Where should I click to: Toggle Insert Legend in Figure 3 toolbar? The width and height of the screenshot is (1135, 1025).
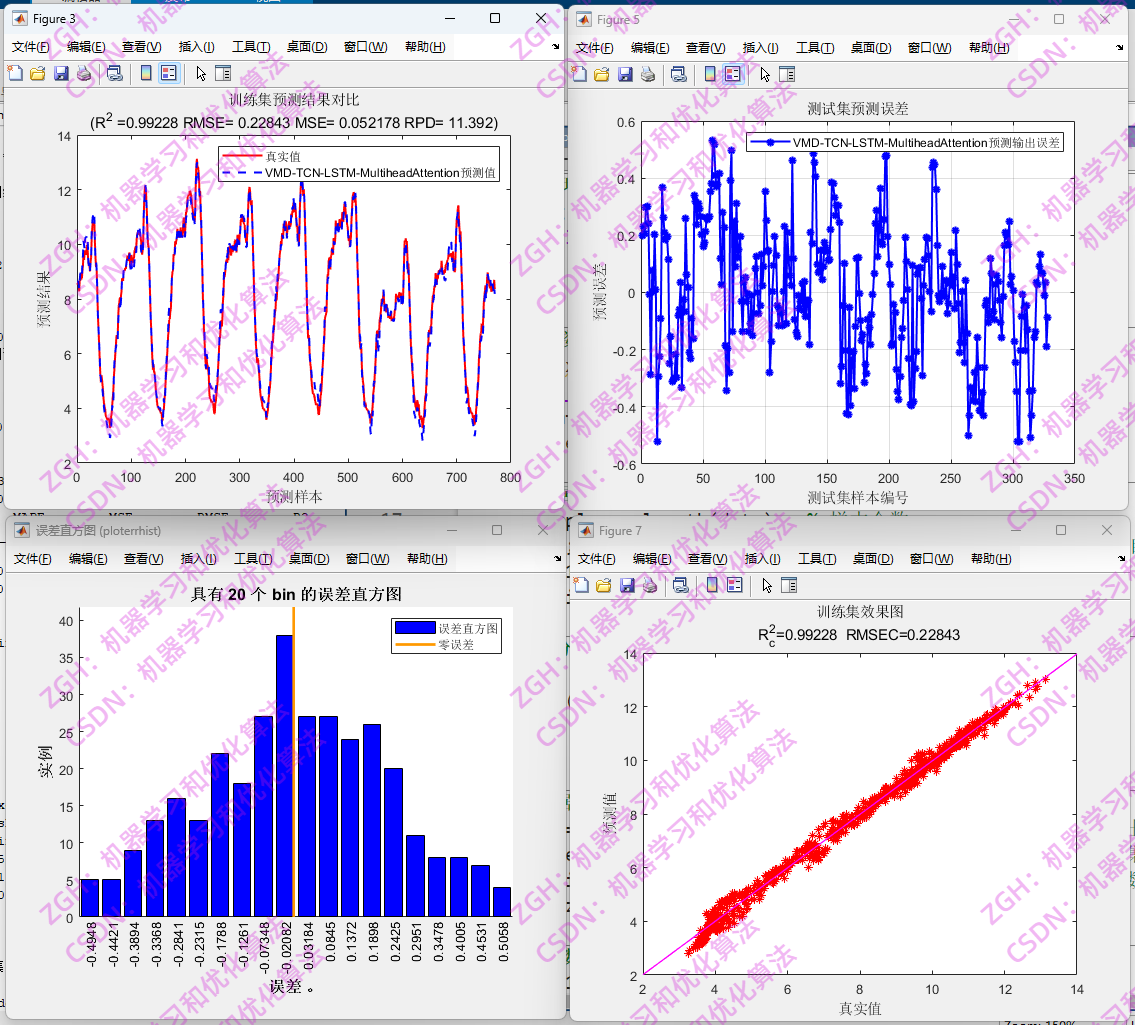(169, 73)
